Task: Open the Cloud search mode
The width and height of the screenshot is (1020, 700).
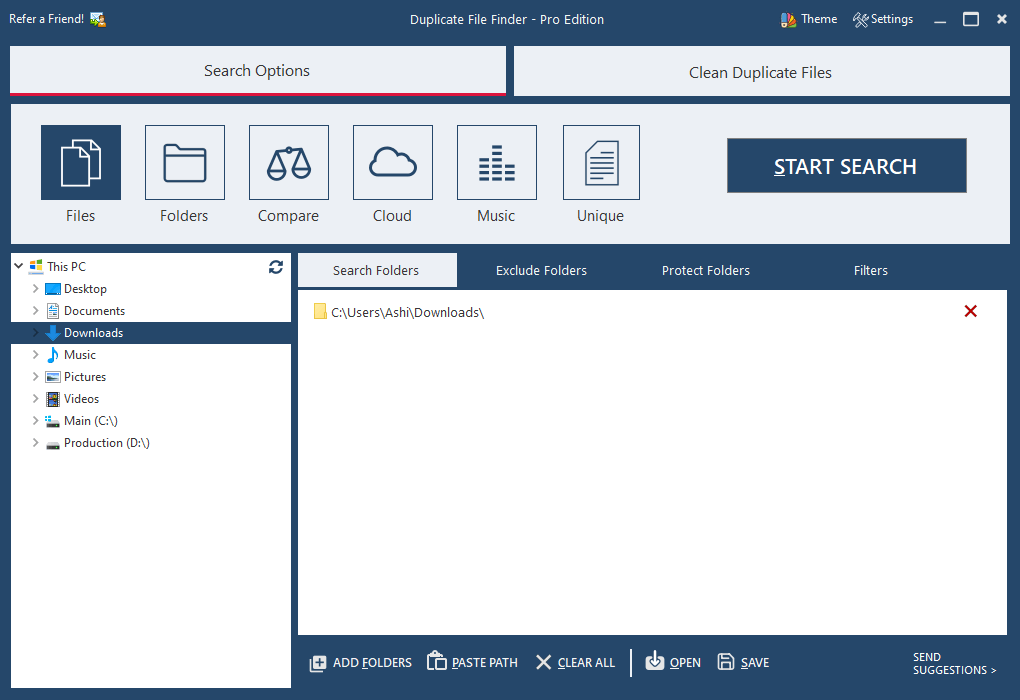Action: pyautogui.click(x=393, y=163)
